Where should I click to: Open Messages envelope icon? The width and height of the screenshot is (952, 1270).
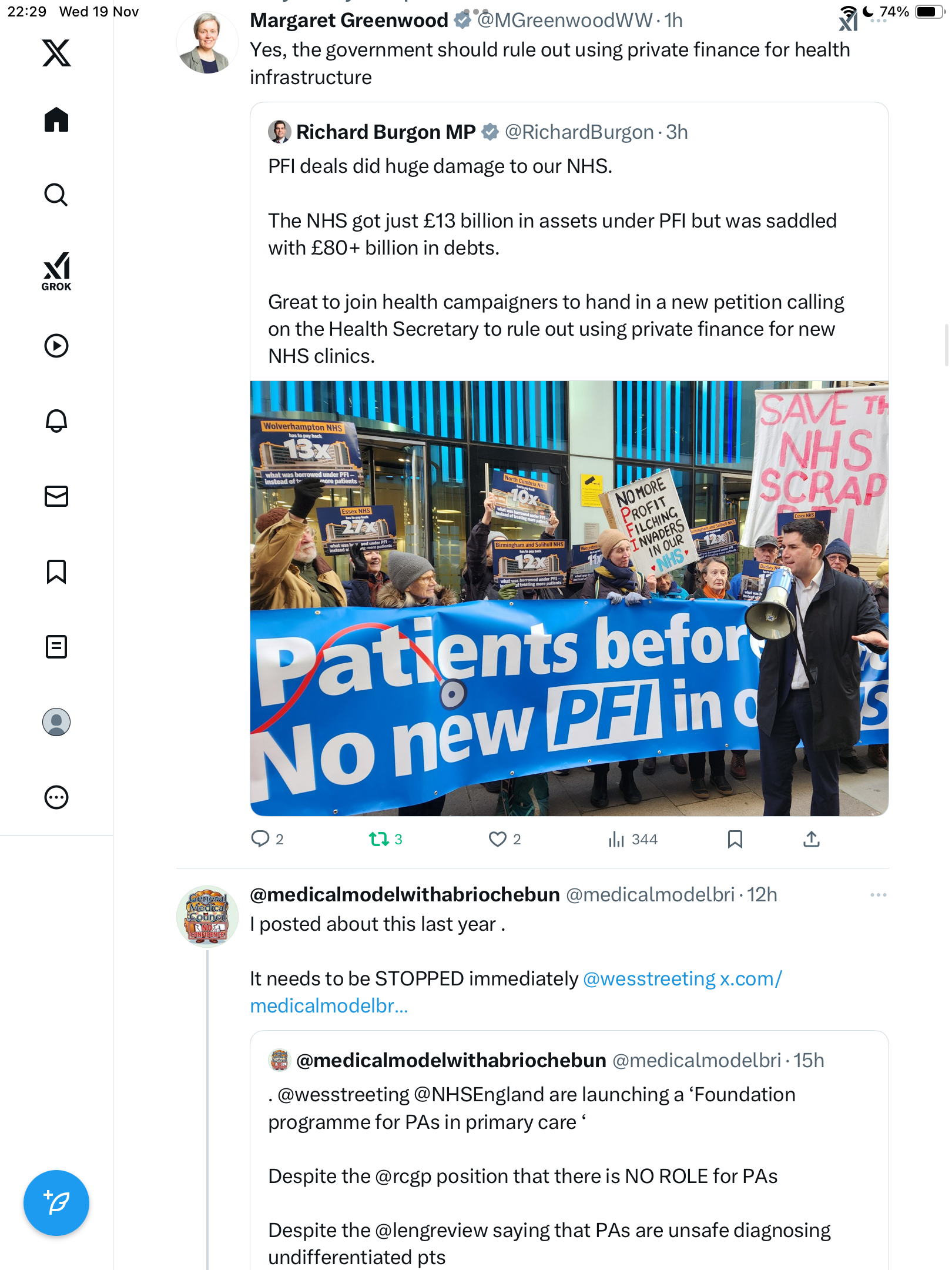(56, 496)
